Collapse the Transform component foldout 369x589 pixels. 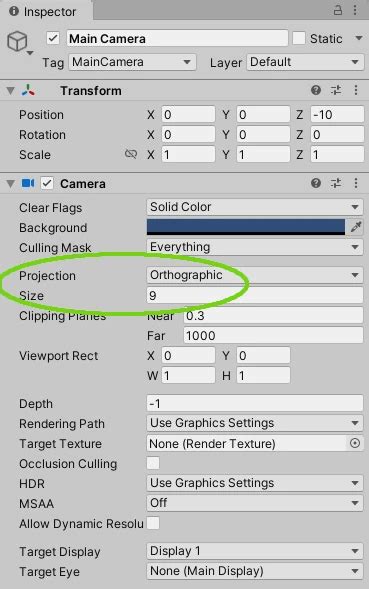(11, 91)
